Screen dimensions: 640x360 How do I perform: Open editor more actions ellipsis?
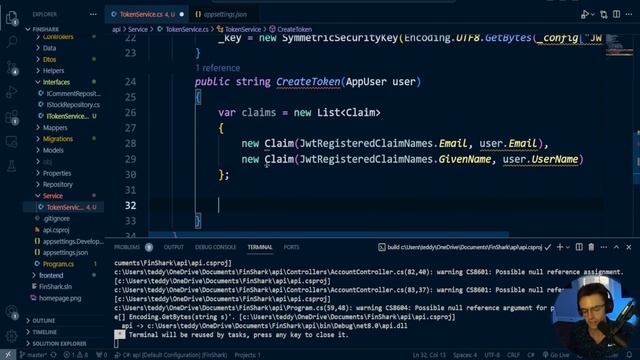click(x=629, y=14)
